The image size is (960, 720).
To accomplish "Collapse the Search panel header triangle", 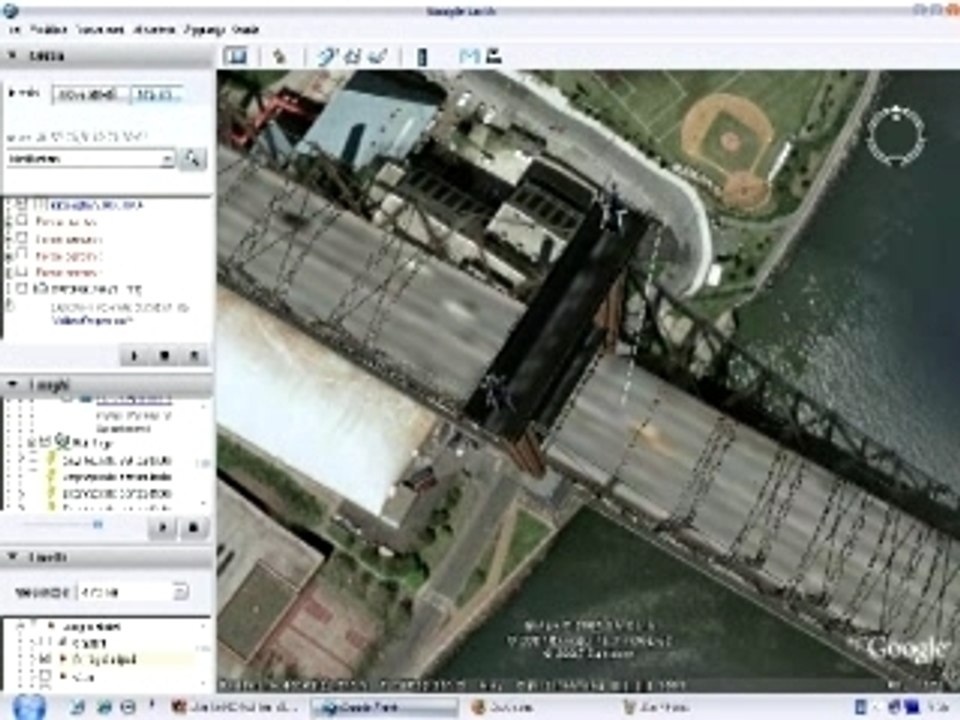I will [12, 55].
